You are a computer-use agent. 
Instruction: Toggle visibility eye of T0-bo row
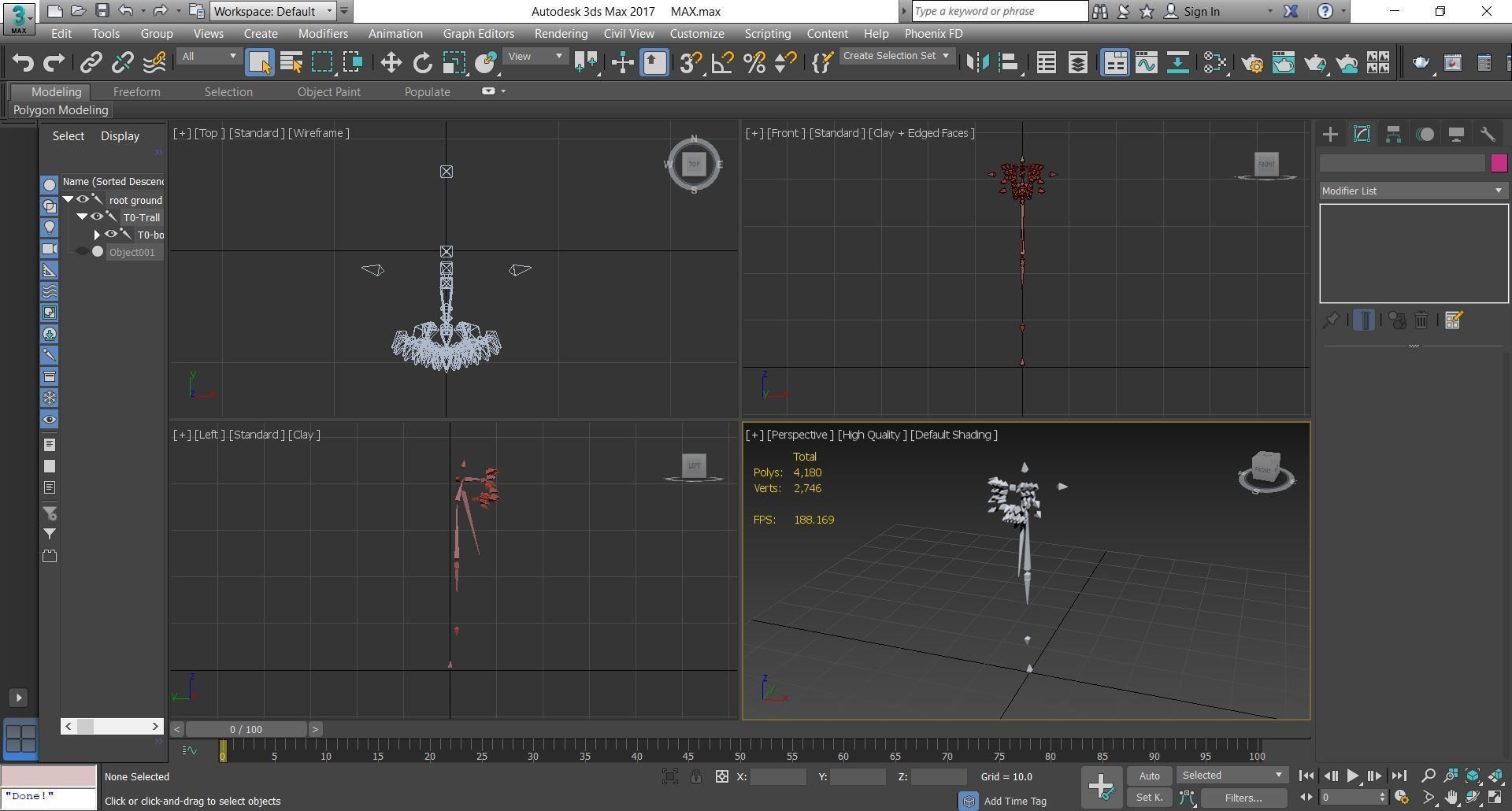111,234
